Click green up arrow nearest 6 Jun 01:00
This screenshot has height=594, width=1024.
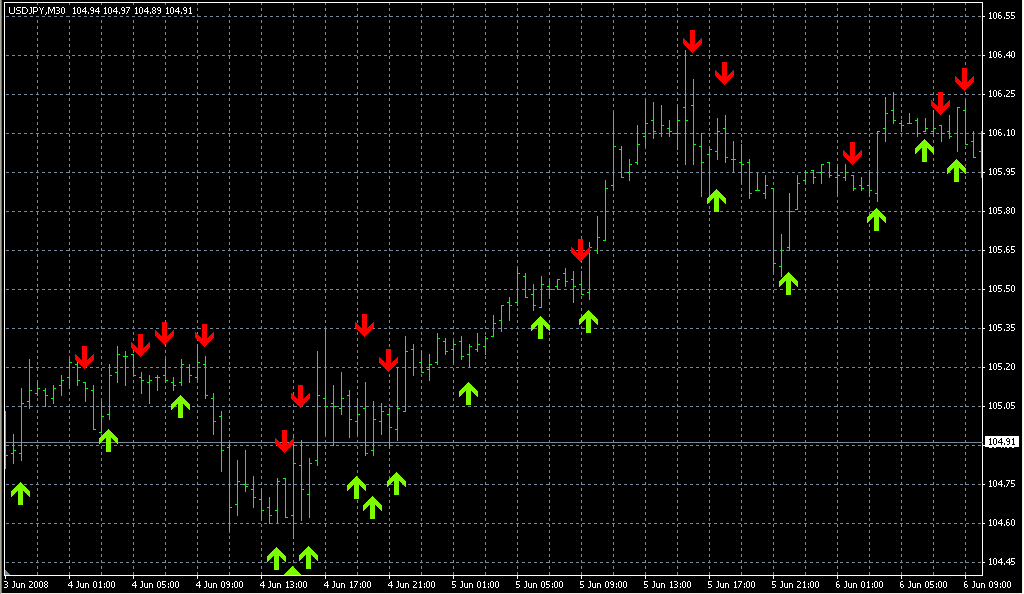[876, 219]
